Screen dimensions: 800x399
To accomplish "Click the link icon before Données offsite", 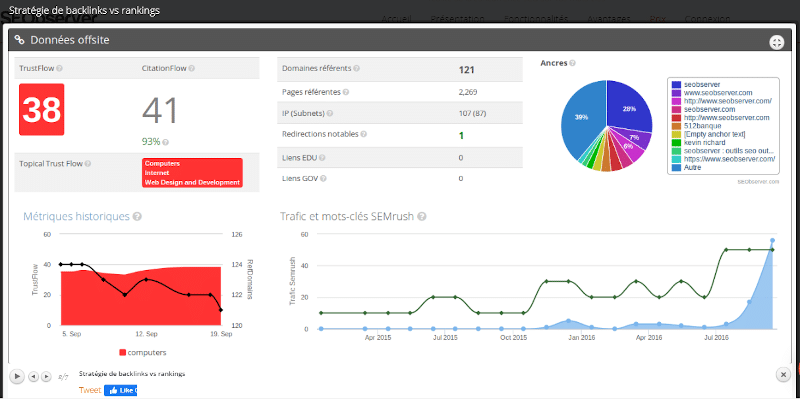I will (19, 40).
